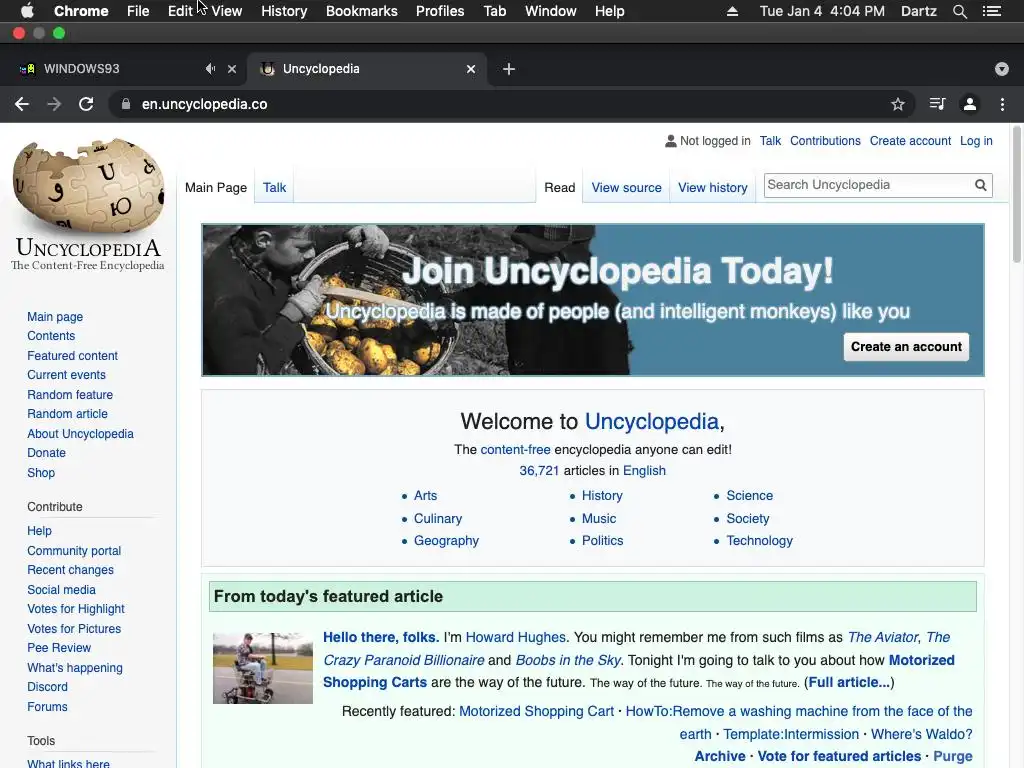Click the Create an account button
This screenshot has width=1024, height=768.
click(906, 347)
